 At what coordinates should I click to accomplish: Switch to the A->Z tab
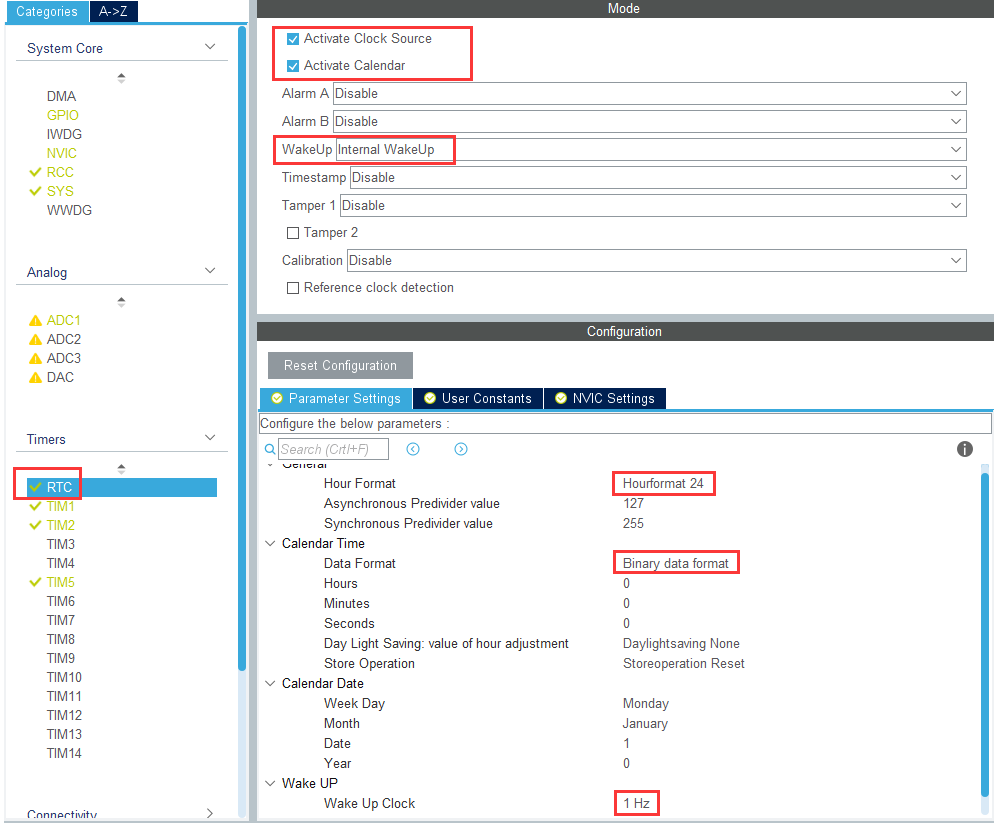click(x=113, y=11)
